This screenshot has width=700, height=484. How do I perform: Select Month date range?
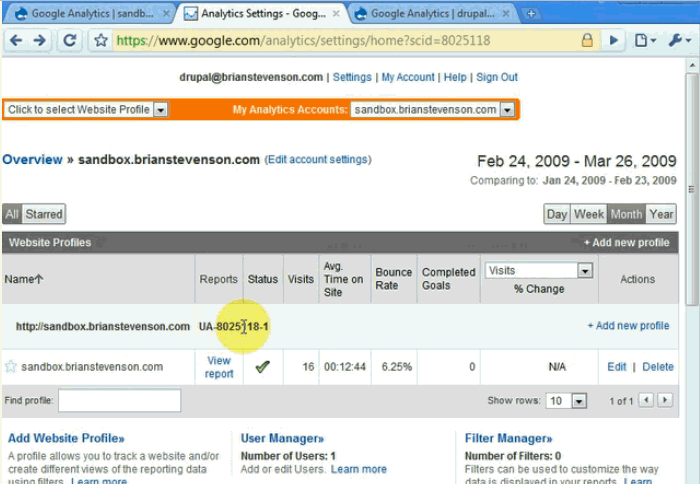point(626,214)
